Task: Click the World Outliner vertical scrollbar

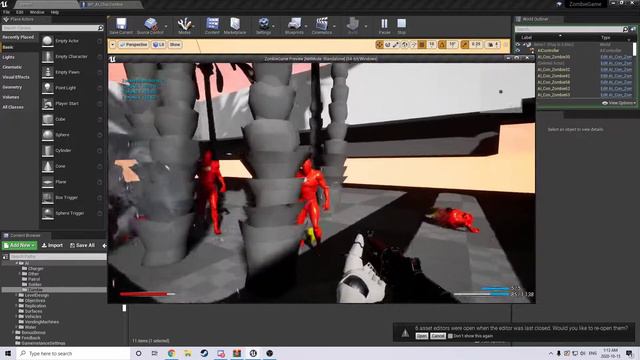Action: click(634, 49)
